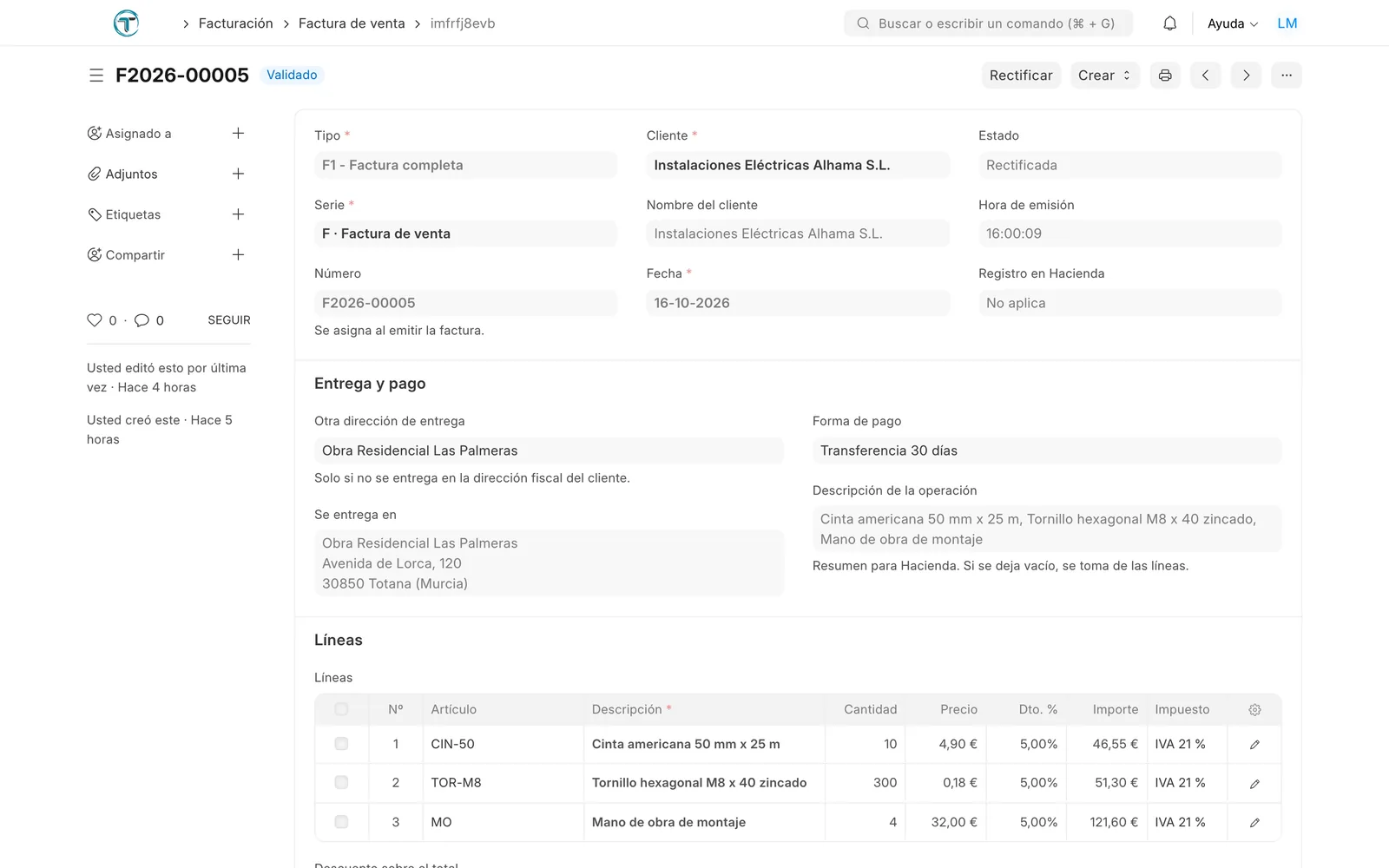Screen dimensions: 1389x868
Task: Add a tag with plus icon
Action: pyautogui.click(x=238, y=214)
